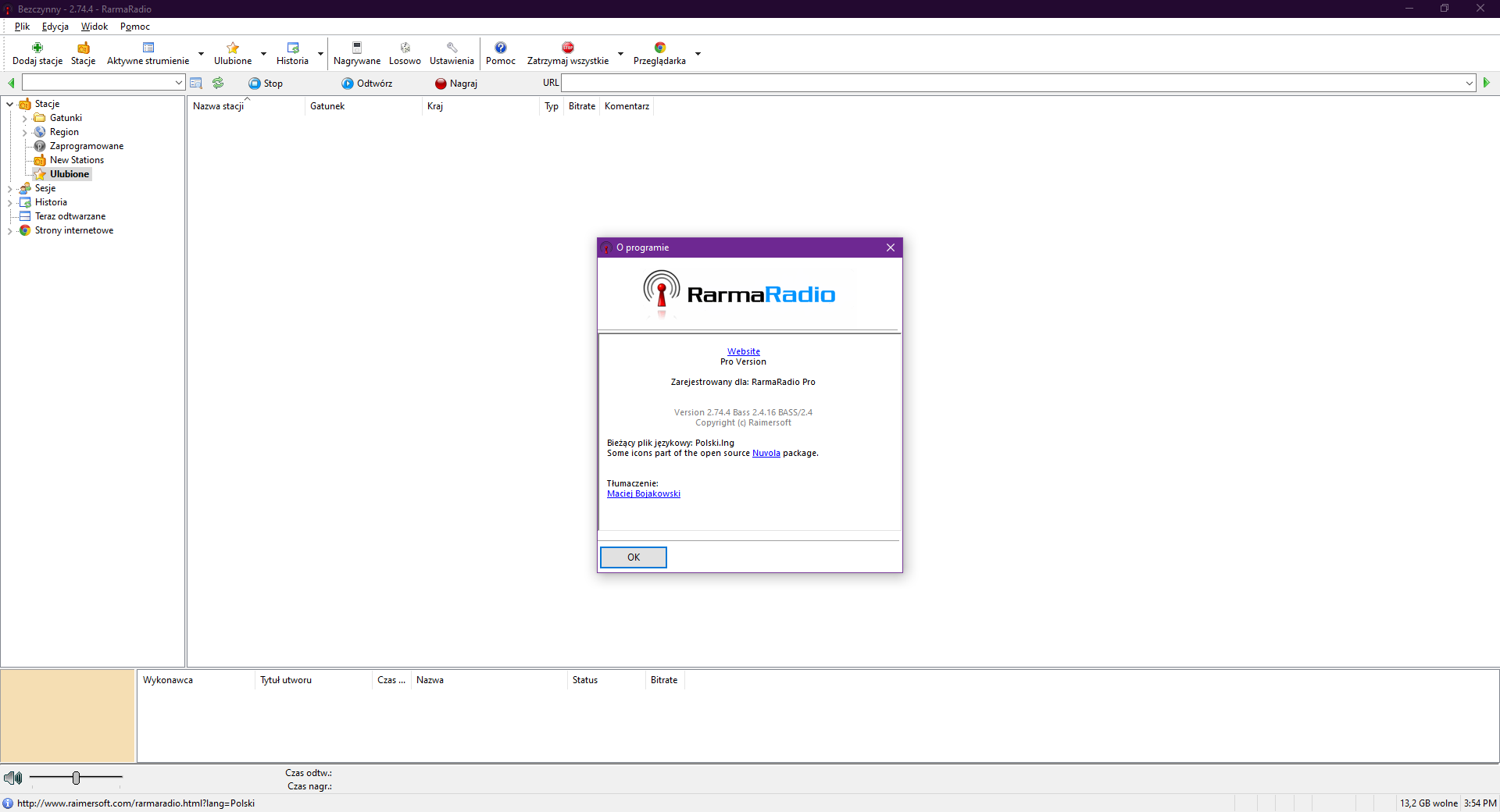Viewport: 1500px width, 812px height.
Task: Expand the Historia tree node
Action: pos(9,203)
